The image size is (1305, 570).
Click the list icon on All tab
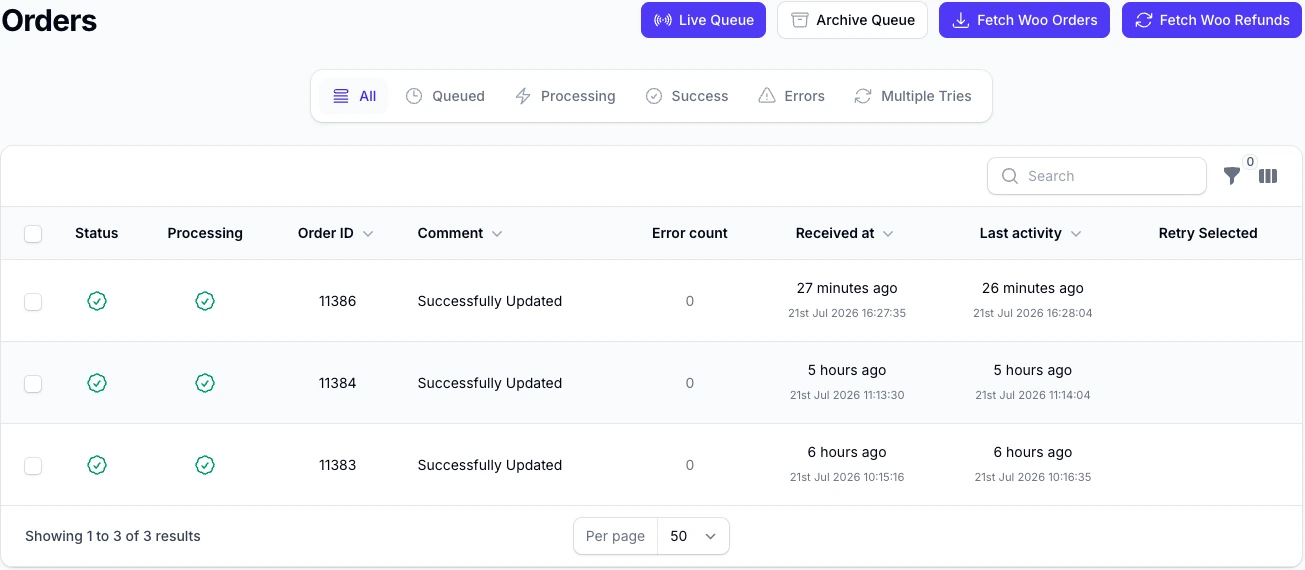tap(341, 96)
